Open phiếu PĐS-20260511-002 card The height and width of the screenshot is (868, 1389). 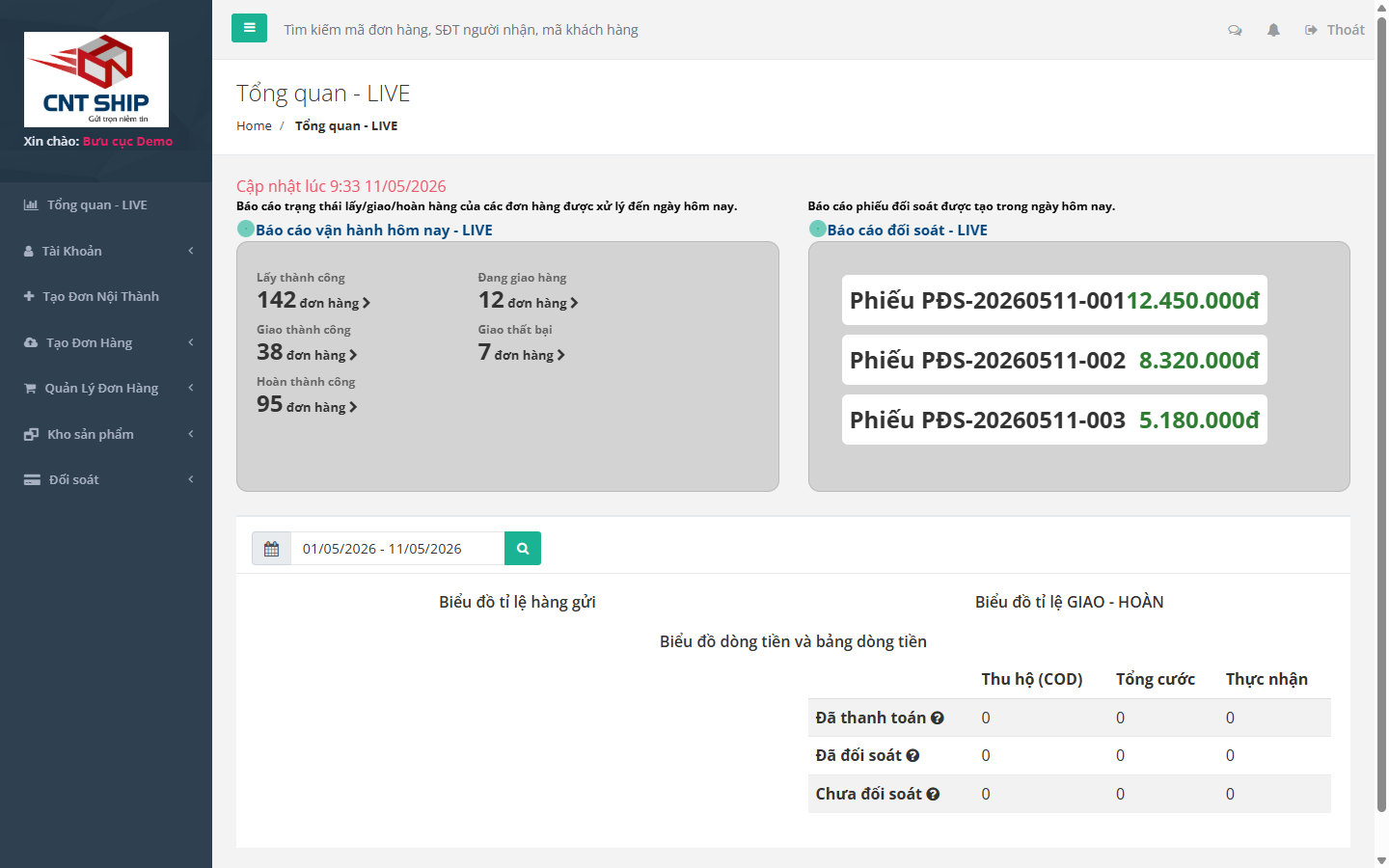(1054, 360)
